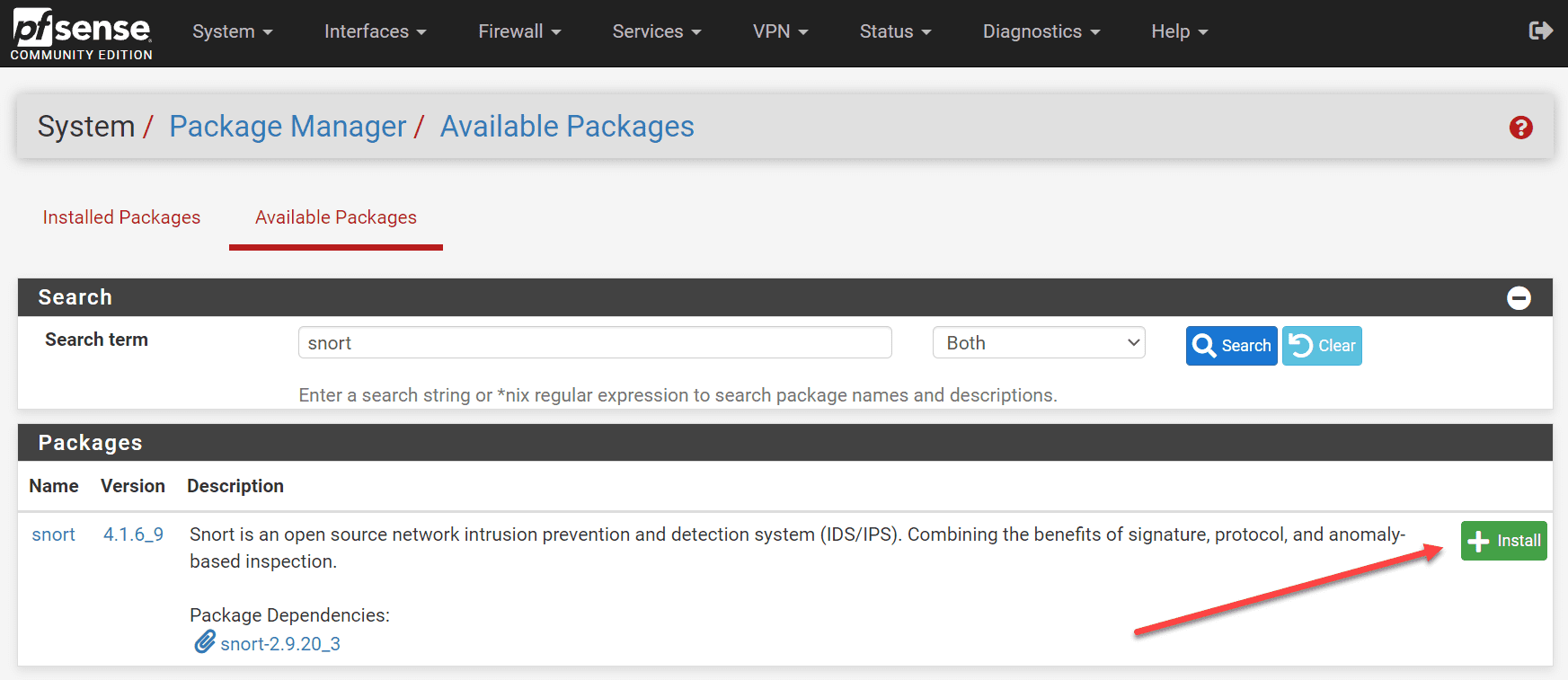Click the logout icon in navbar

[1540, 31]
